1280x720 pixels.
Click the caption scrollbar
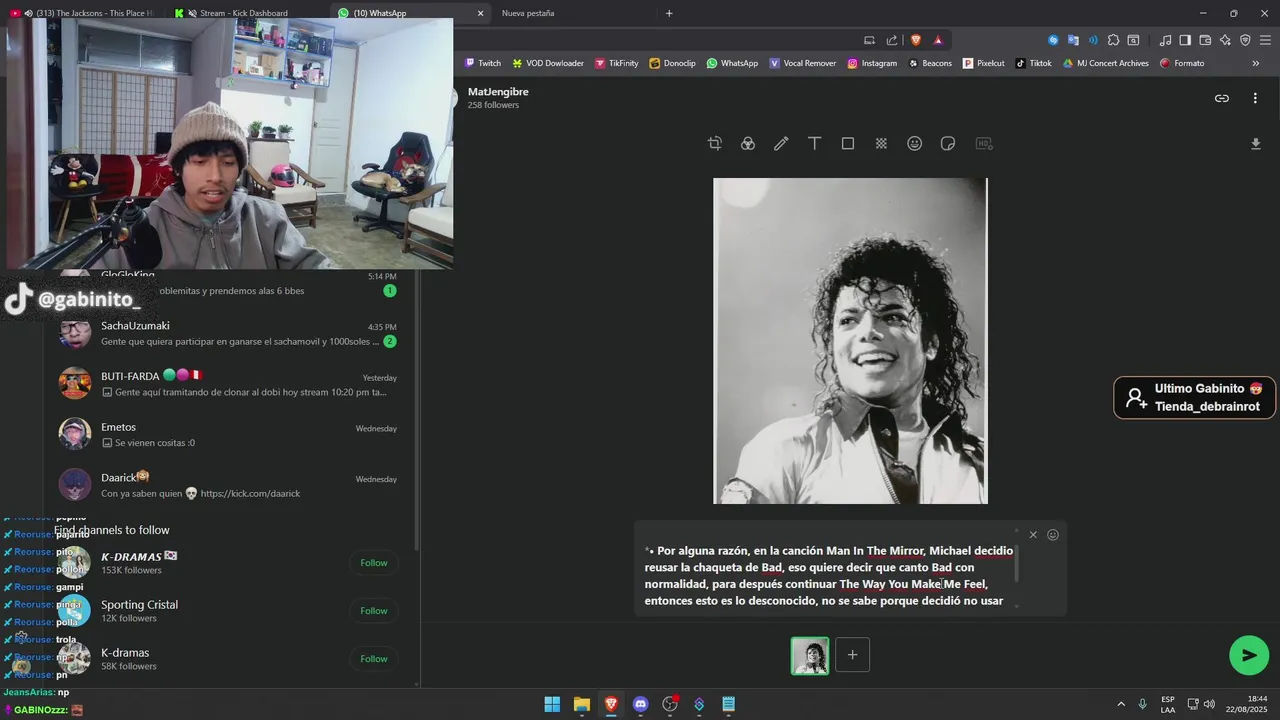coord(1017,565)
